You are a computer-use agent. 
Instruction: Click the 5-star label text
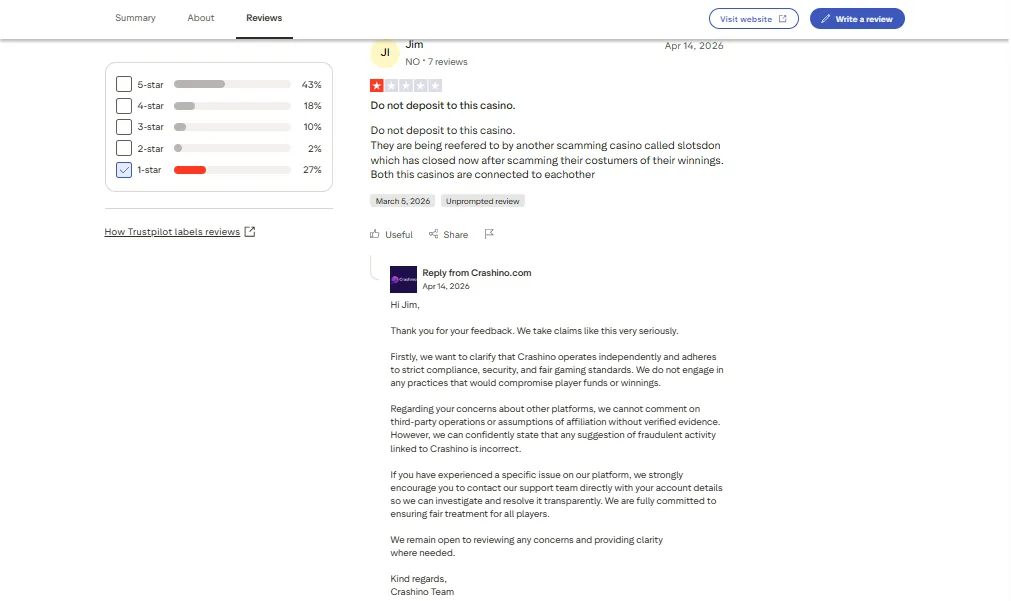point(150,84)
